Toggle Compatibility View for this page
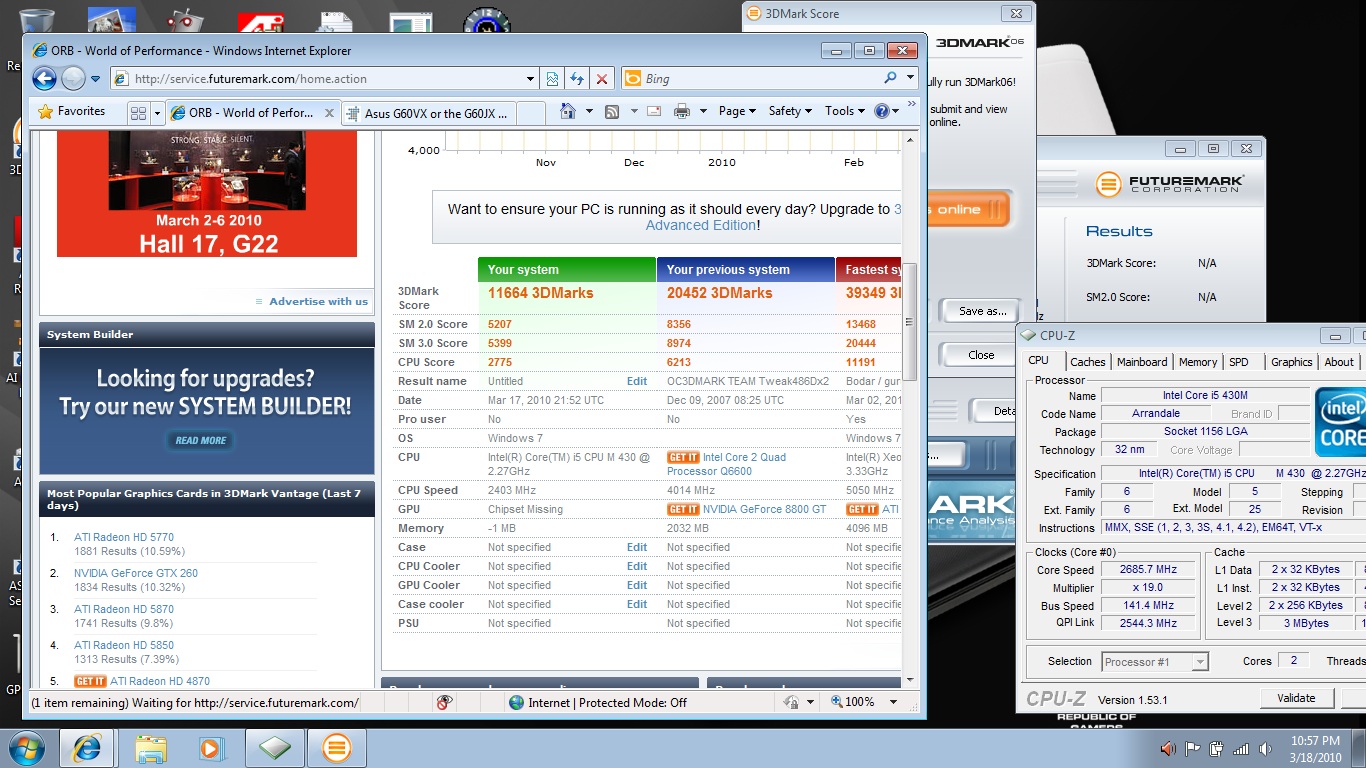The image size is (1366, 768). [552, 79]
